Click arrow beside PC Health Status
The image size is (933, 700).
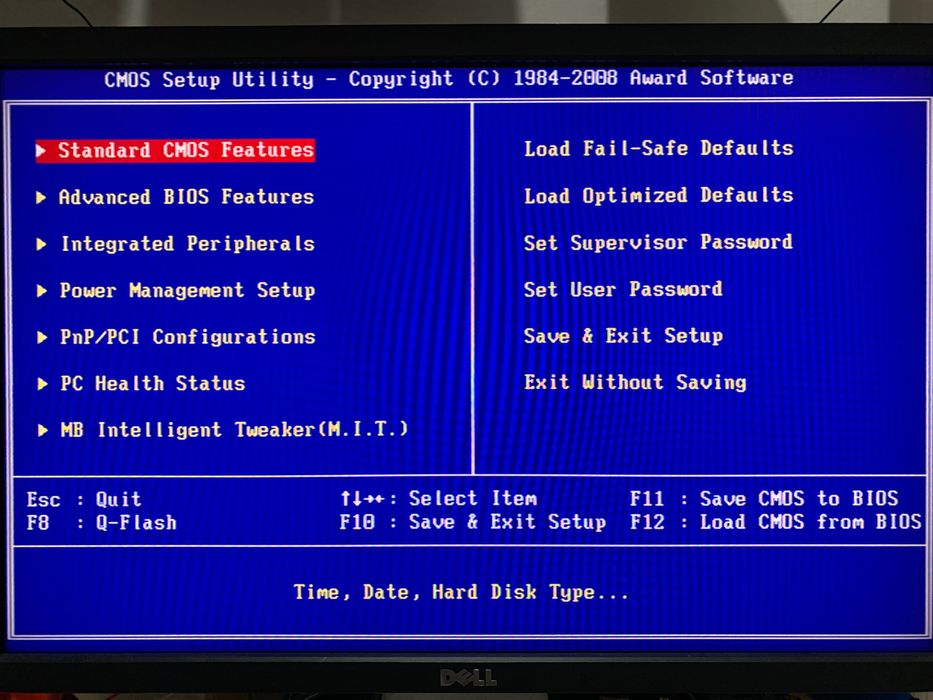point(42,384)
